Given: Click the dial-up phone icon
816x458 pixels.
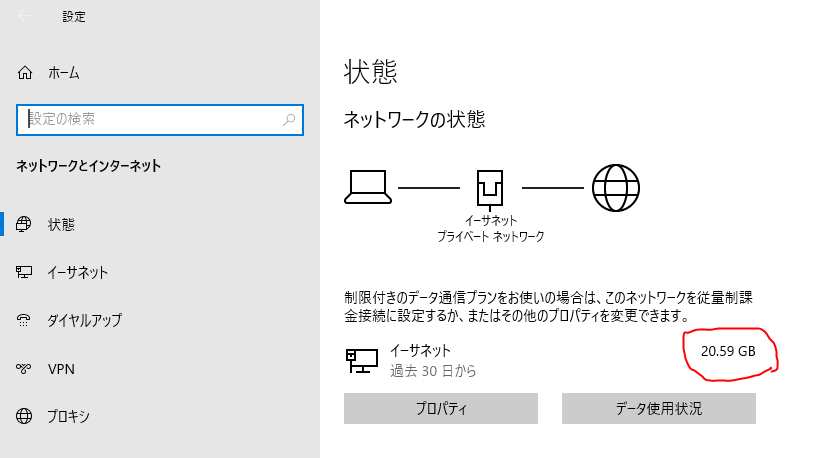Looking at the screenshot, I should click(23, 320).
